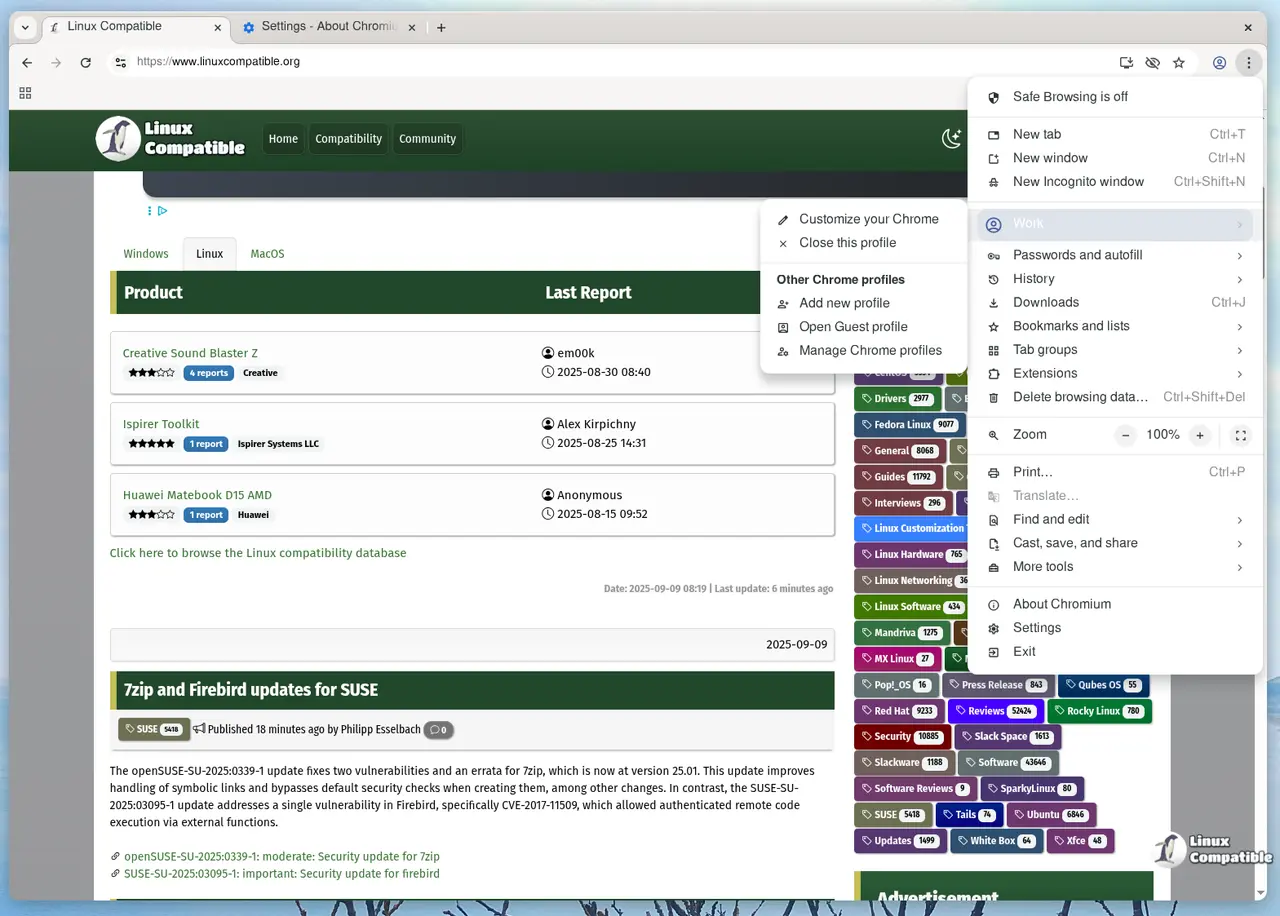
Task: Click the megaphone icon next to Published timestamp
Action: (x=201, y=729)
